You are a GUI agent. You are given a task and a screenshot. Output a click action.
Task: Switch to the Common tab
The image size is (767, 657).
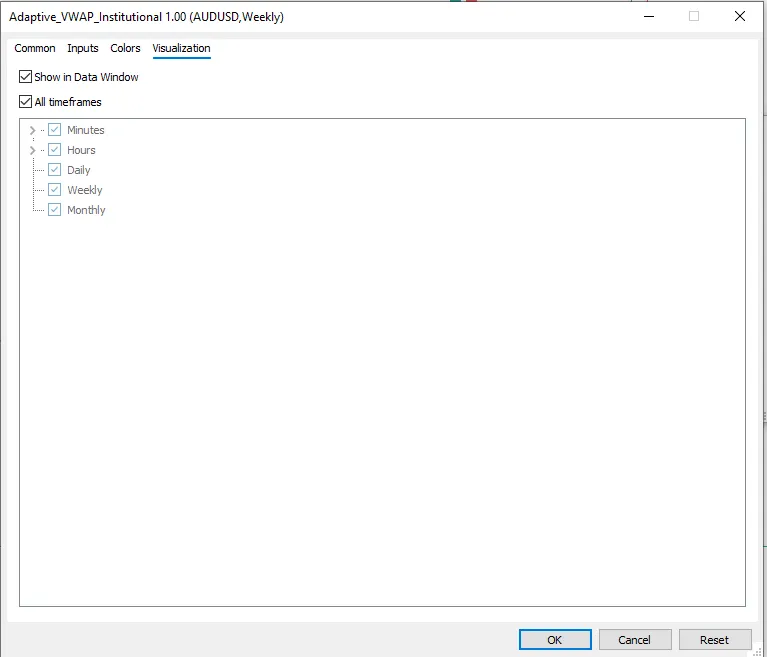(35, 48)
